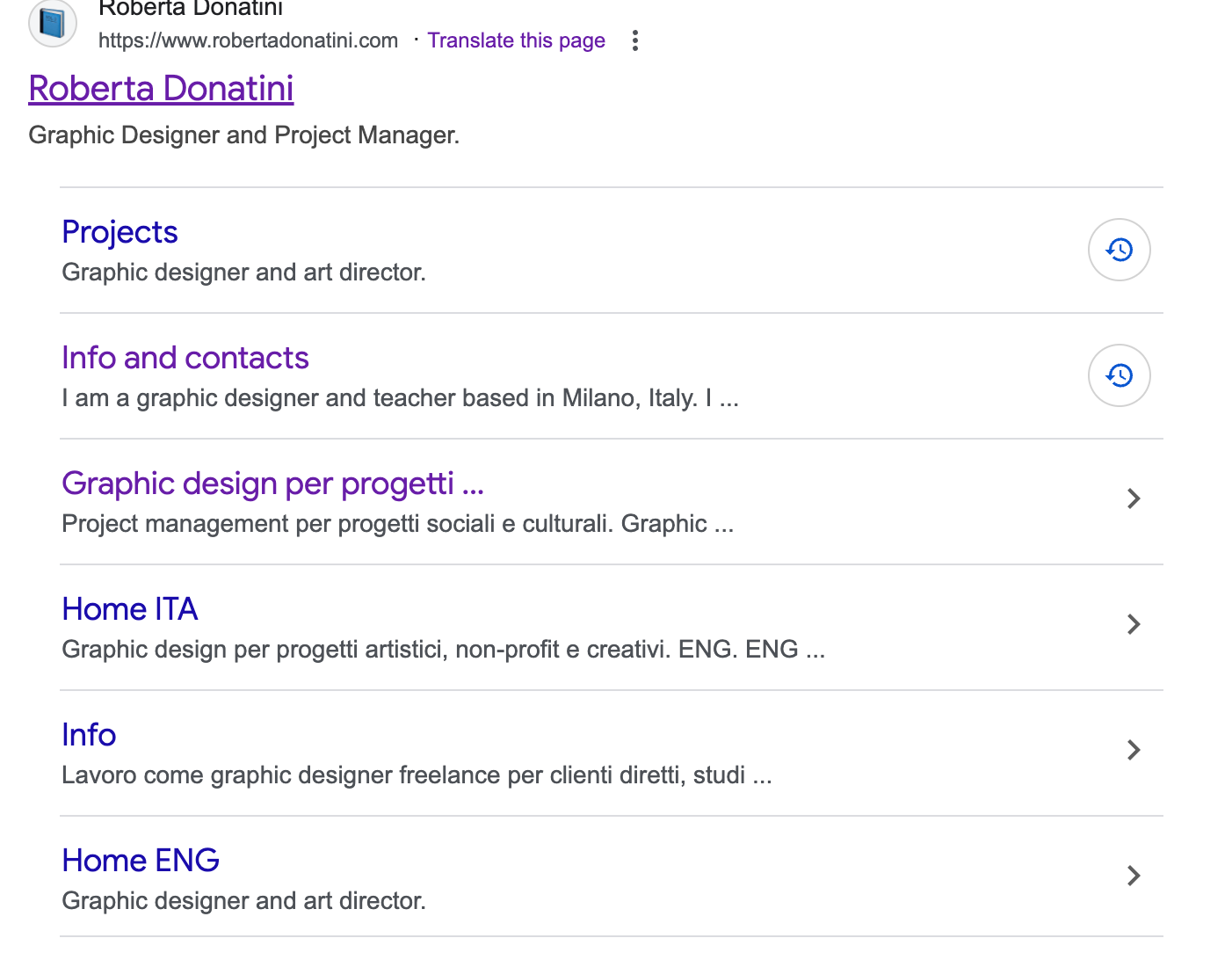This screenshot has height=960, width=1232.
Task: Click the history icon beside Info and contacts
Action: pos(1119,375)
